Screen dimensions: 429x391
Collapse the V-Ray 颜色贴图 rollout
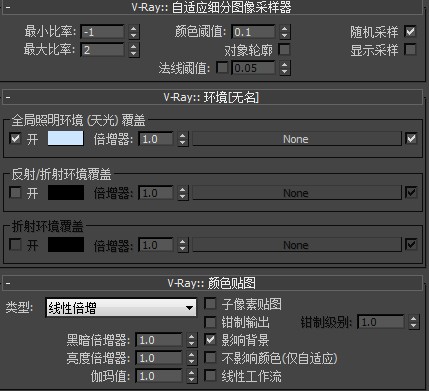click(212, 283)
